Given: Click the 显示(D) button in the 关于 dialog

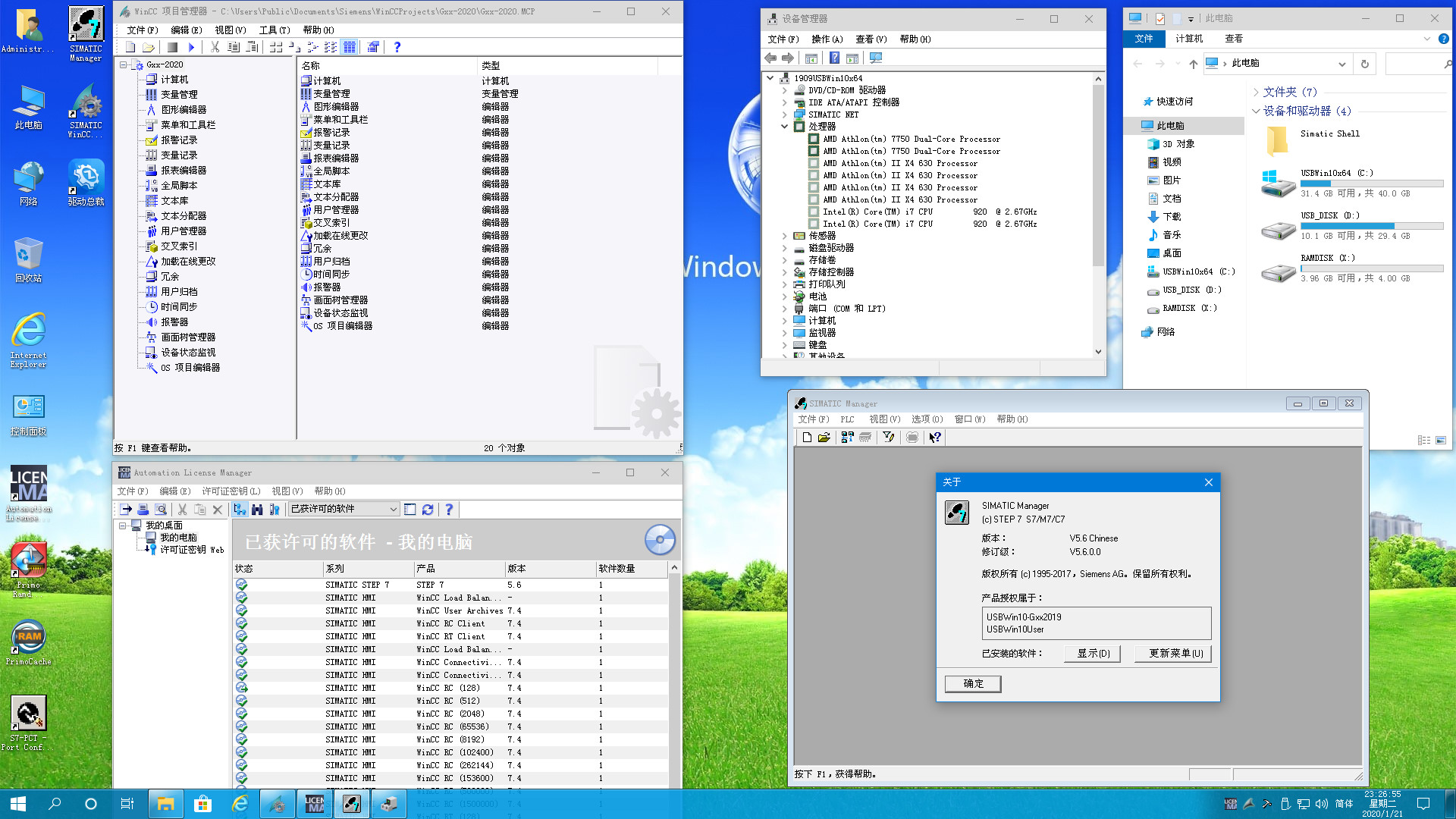Looking at the screenshot, I should pyautogui.click(x=1093, y=654).
